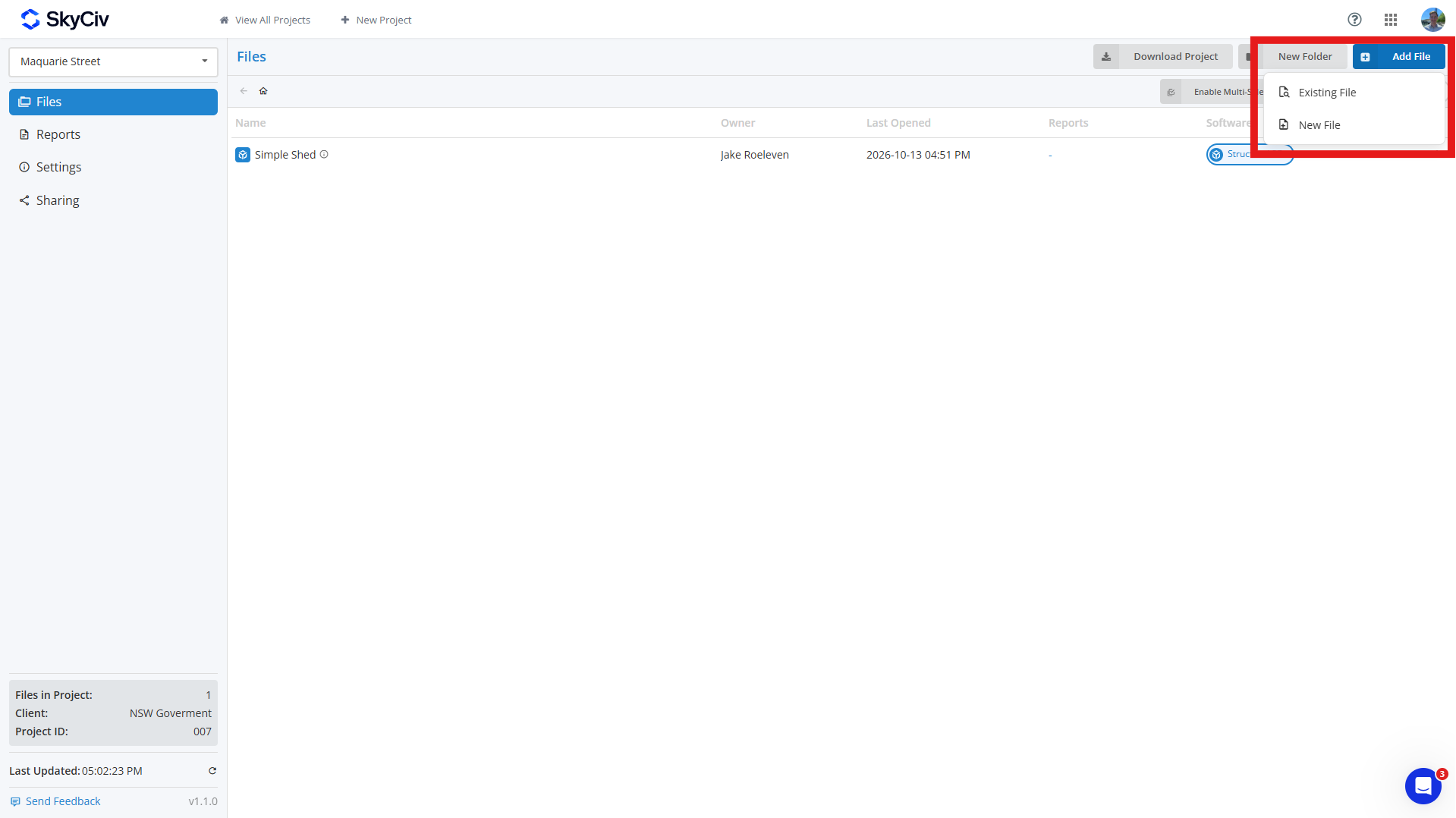
Task: Click the Project ID 007 value
Action: tap(203, 731)
